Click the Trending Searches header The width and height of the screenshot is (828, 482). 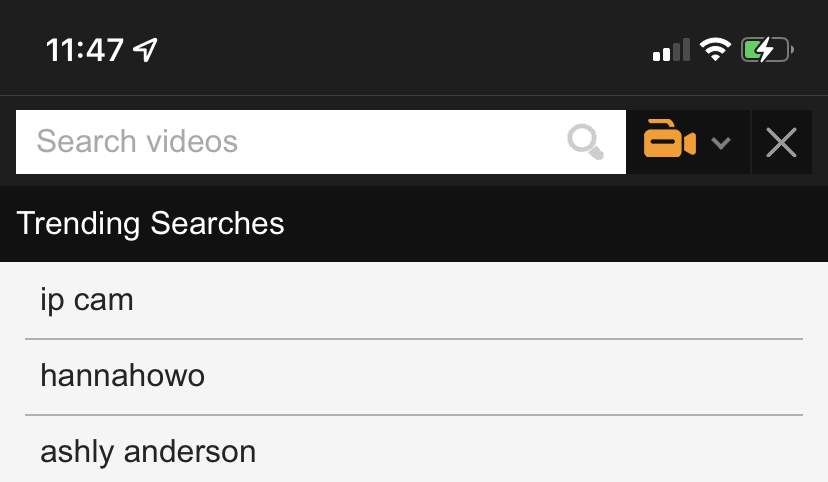pos(150,223)
